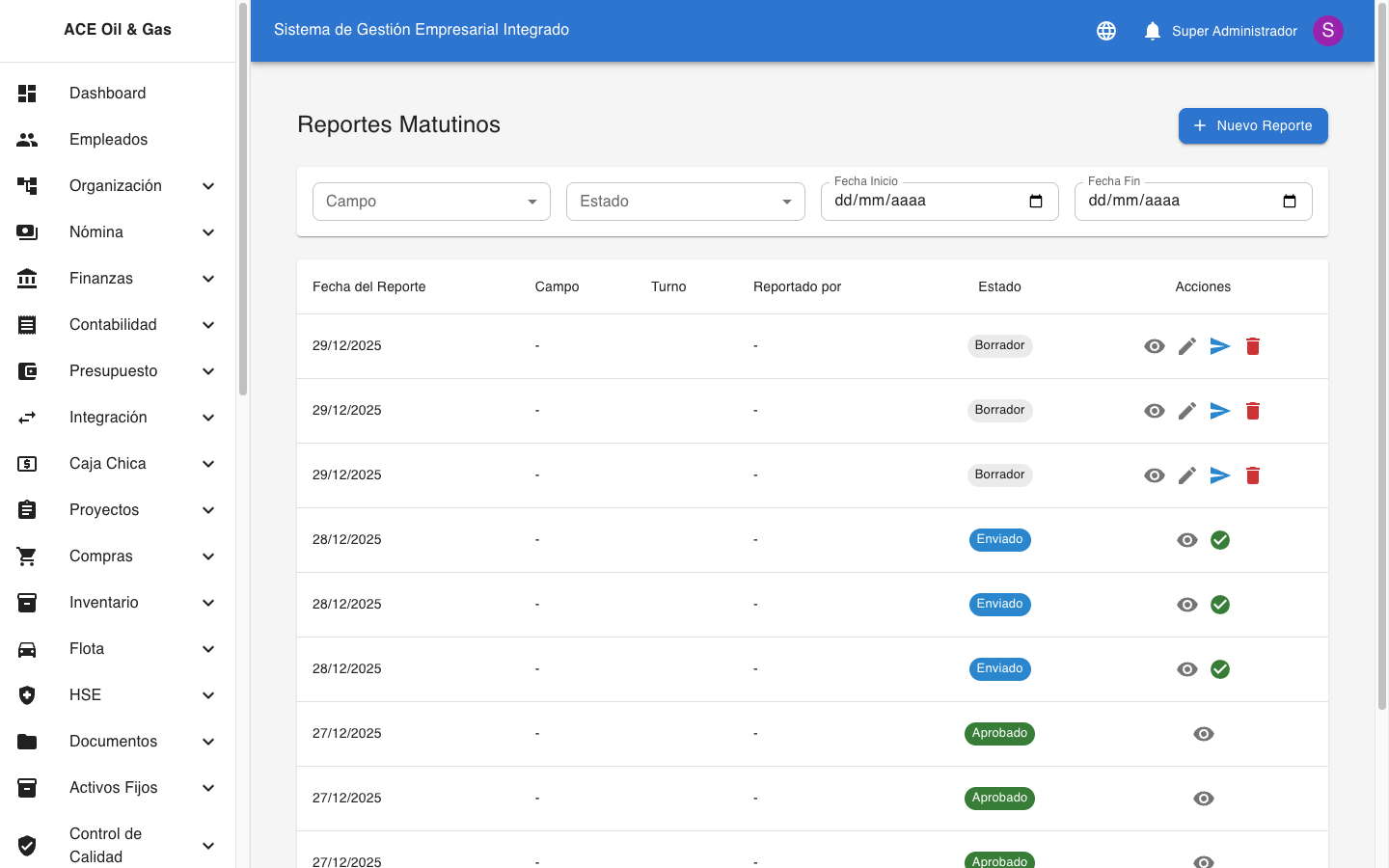Send the second Borrador report
This screenshot has width=1389, height=868.
pyautogui.click(x=1220, y=411)
